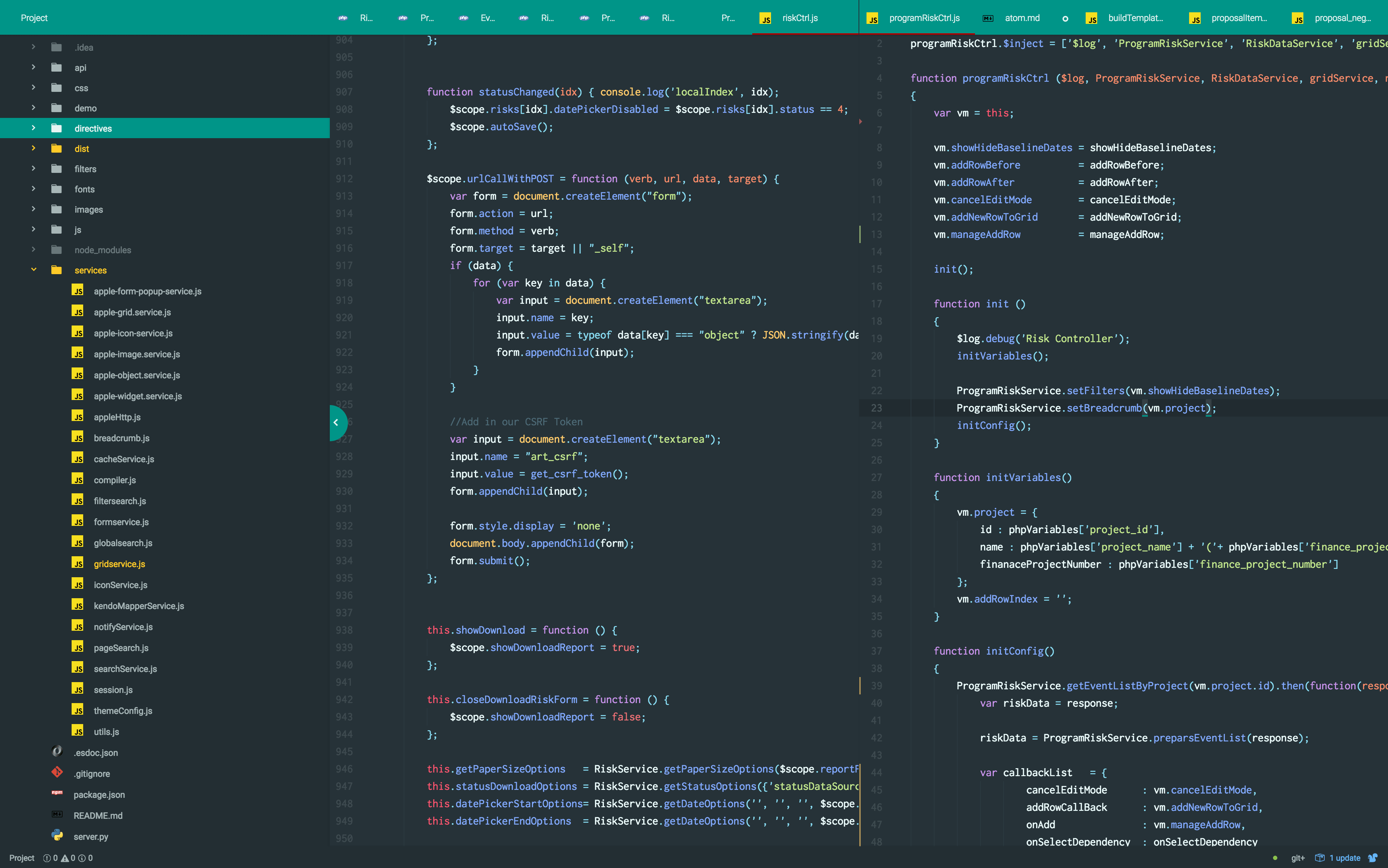Open file appleHttp.js

(x=117, y=417)
